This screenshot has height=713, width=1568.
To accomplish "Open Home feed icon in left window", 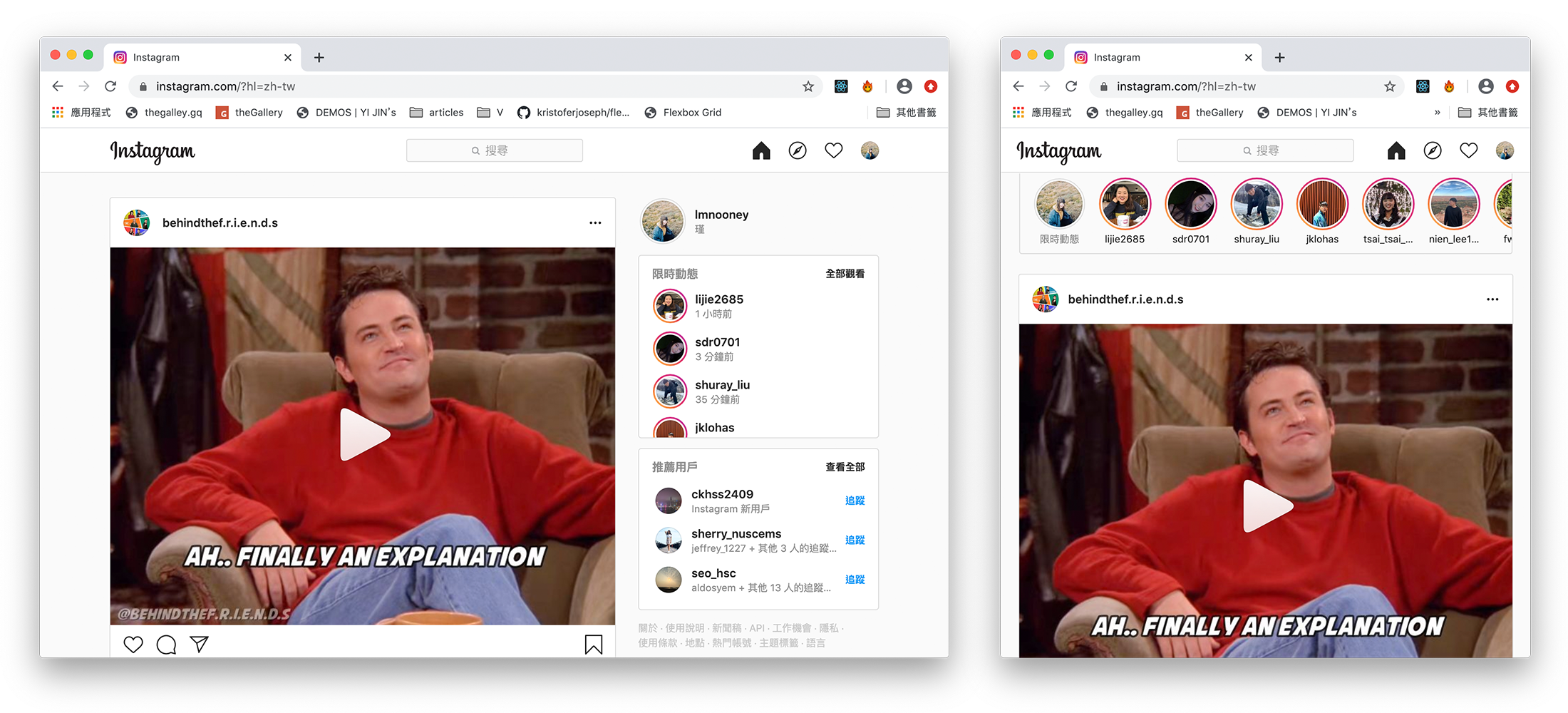I will coord(761,150).
